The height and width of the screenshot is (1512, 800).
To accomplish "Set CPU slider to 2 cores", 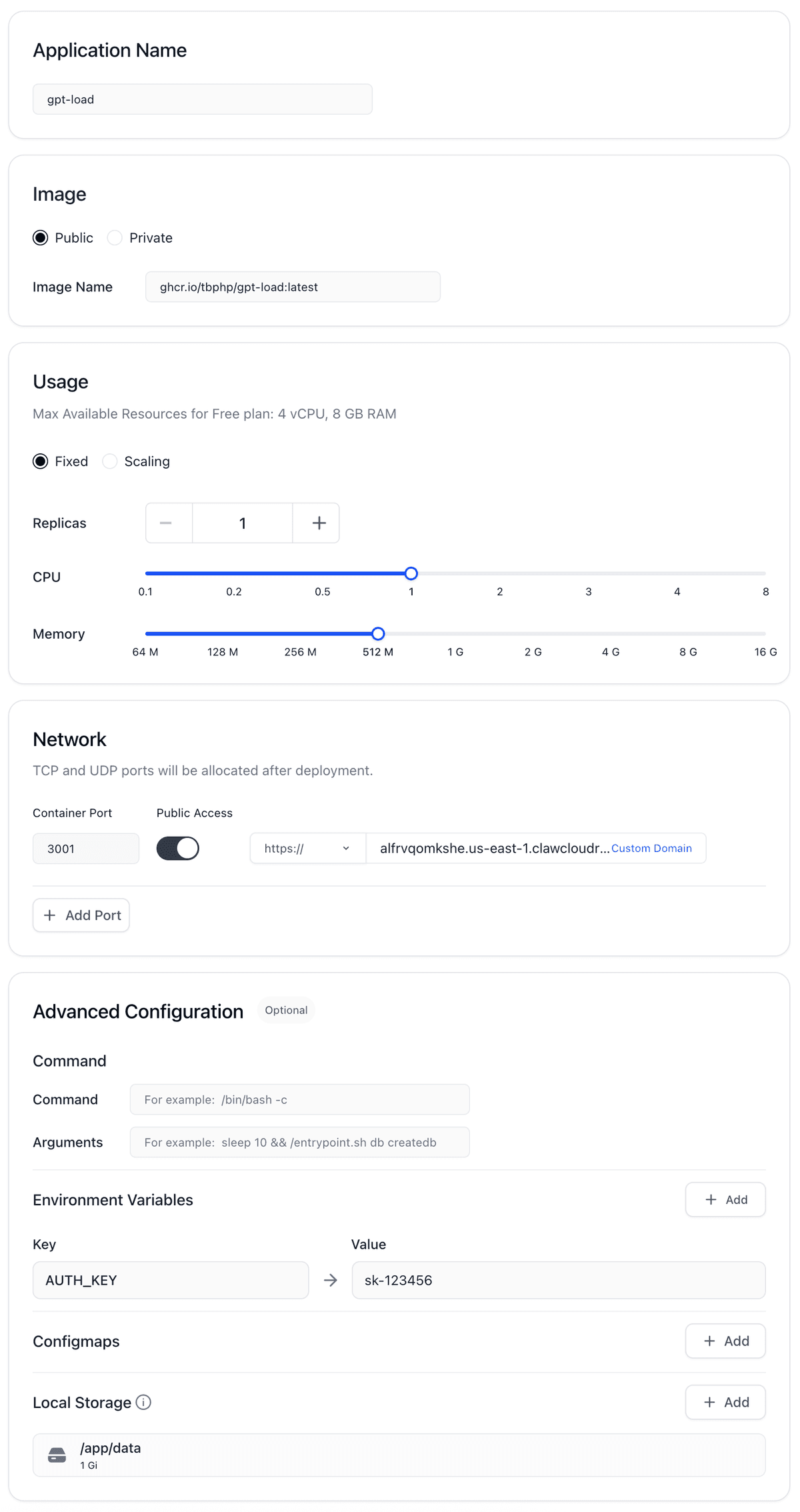I will click(500, 573).
